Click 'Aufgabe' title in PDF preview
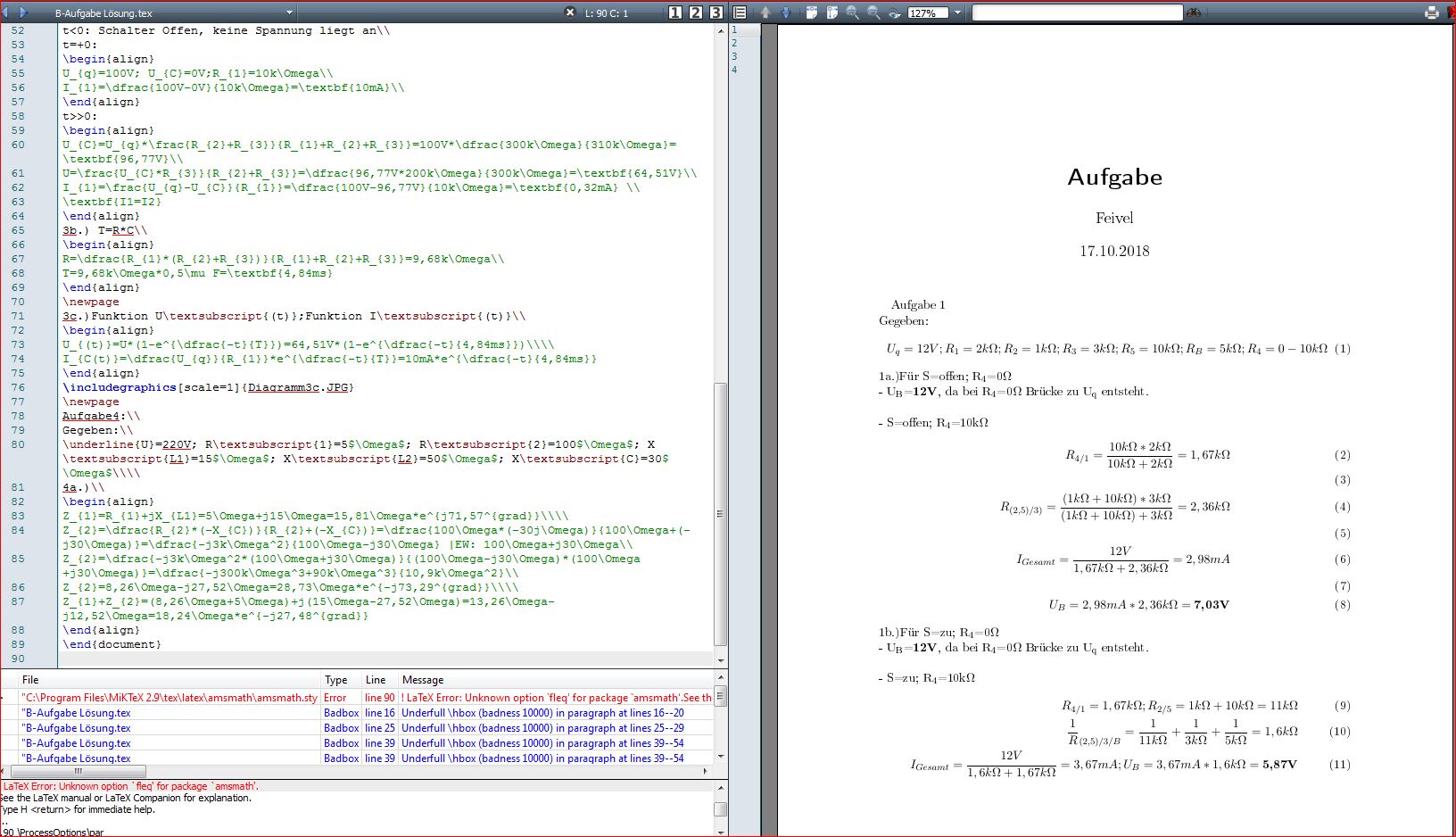Screen dimensions: 1456x837 coord(1114,177)
